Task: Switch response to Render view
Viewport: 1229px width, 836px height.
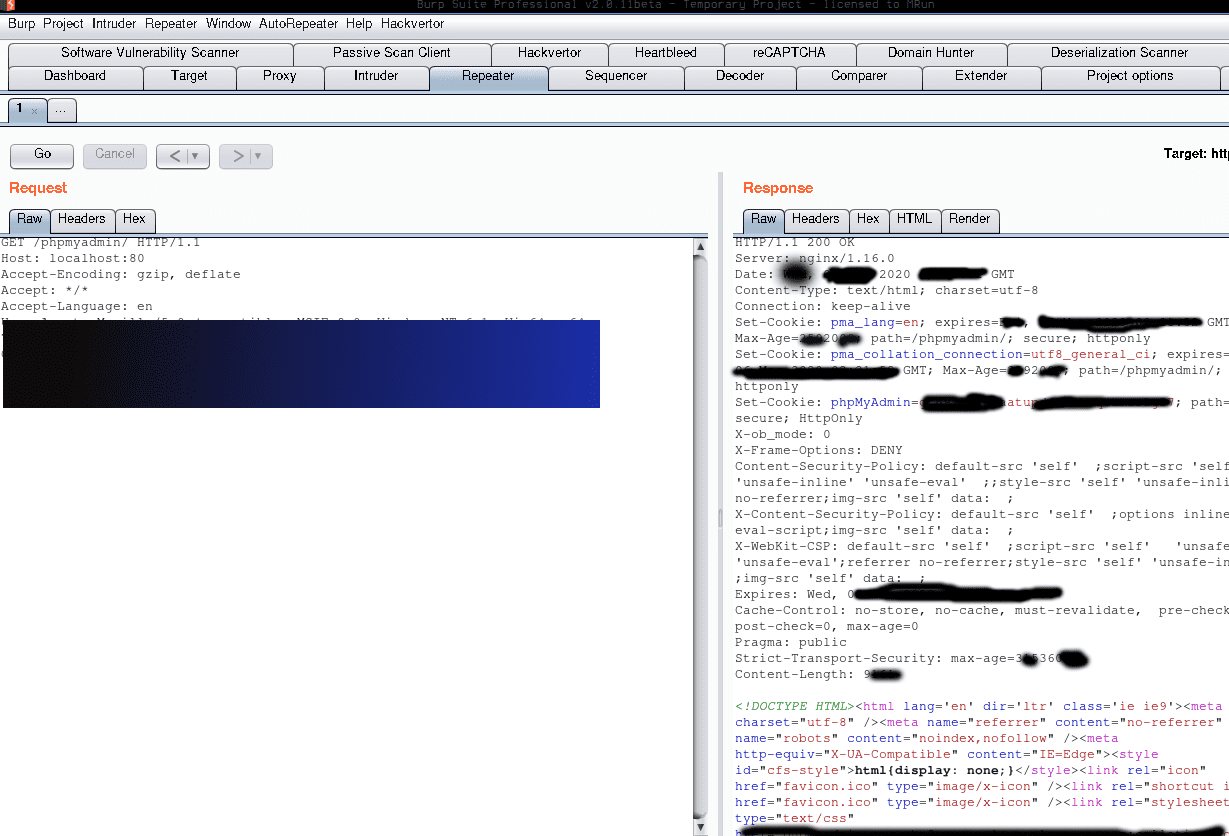Action: coord(969,219)
